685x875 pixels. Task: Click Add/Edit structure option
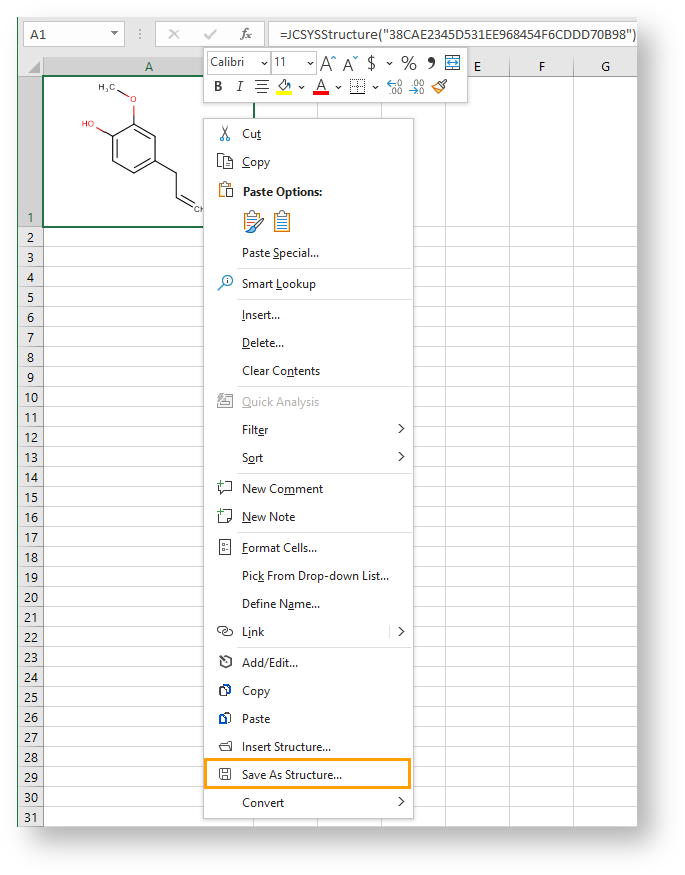point(269,662)
